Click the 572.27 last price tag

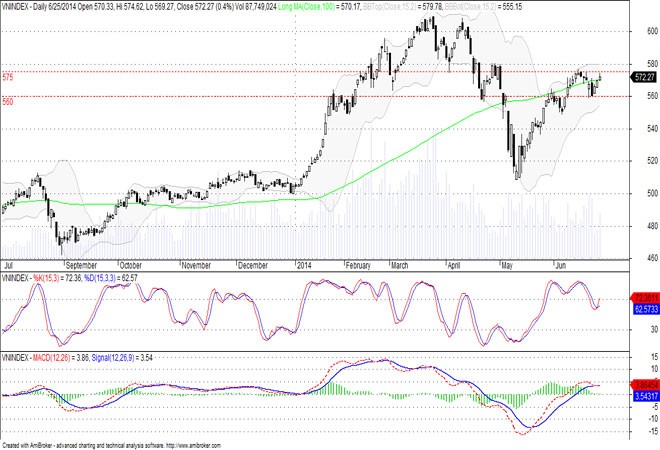coord(645,75)
